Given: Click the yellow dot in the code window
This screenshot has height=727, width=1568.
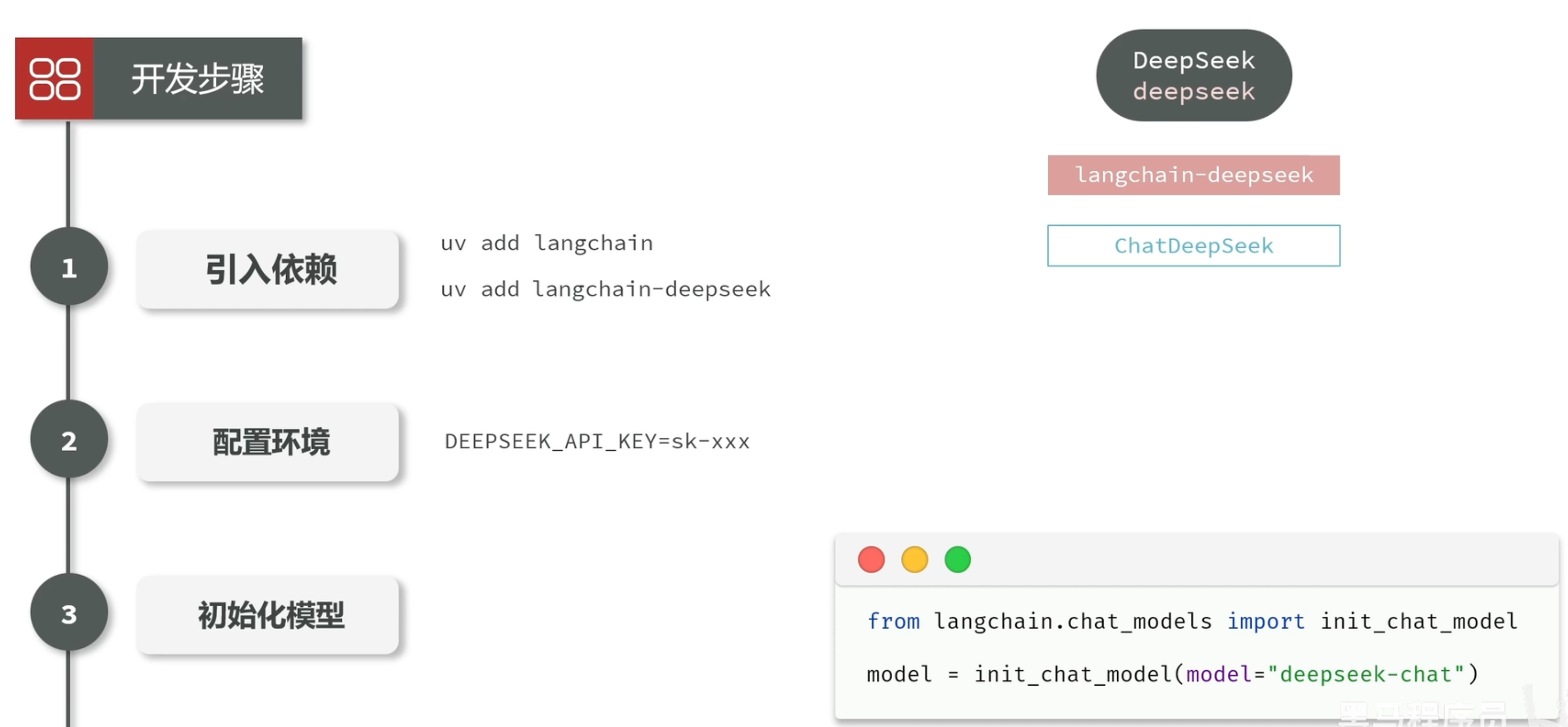Looking at the screenshot, I should click(914, 560).
